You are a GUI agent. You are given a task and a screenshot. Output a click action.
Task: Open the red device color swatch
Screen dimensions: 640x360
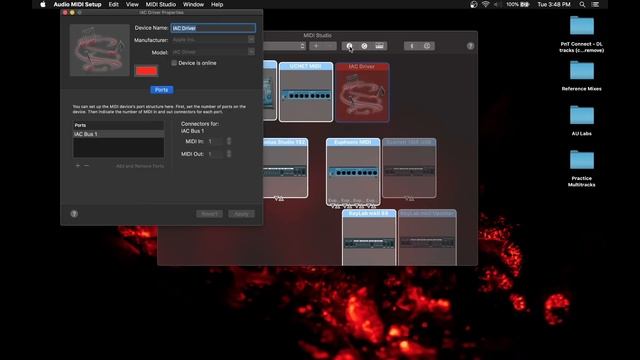146,71
